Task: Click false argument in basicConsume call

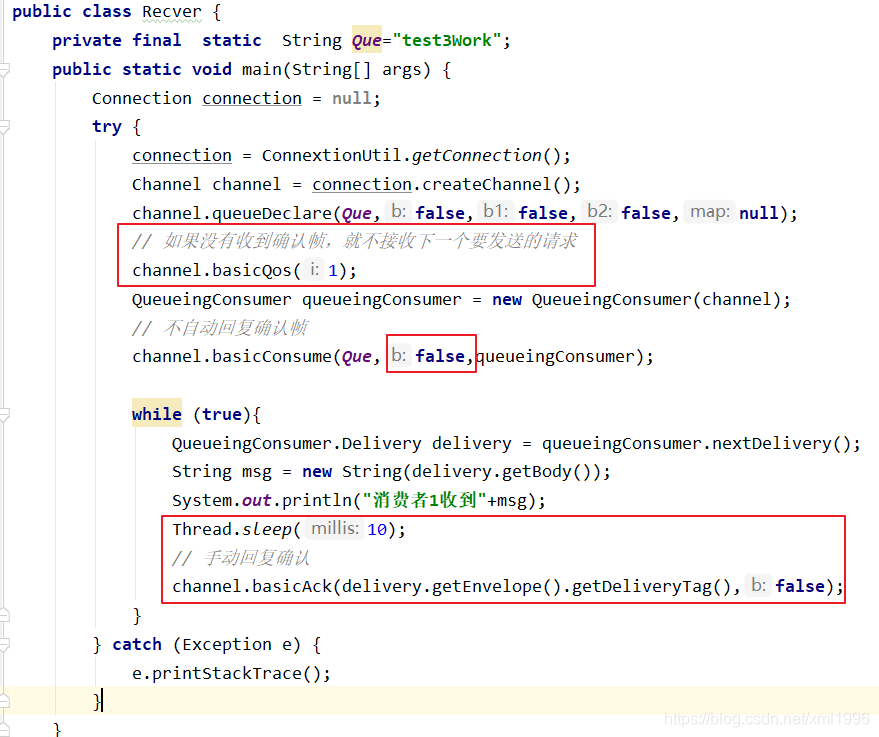Action: coord(440,356)
